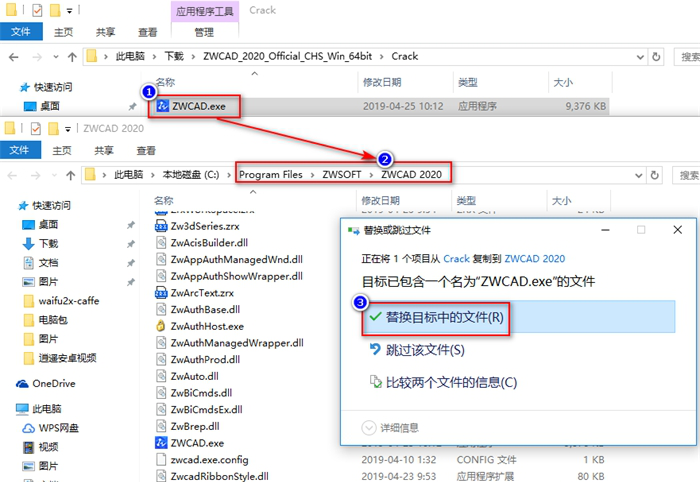The width and height of the screenshot is (700, 501).
Task: Select ZwcadRibbonStyle.dll
Action: tap(219, 476)
